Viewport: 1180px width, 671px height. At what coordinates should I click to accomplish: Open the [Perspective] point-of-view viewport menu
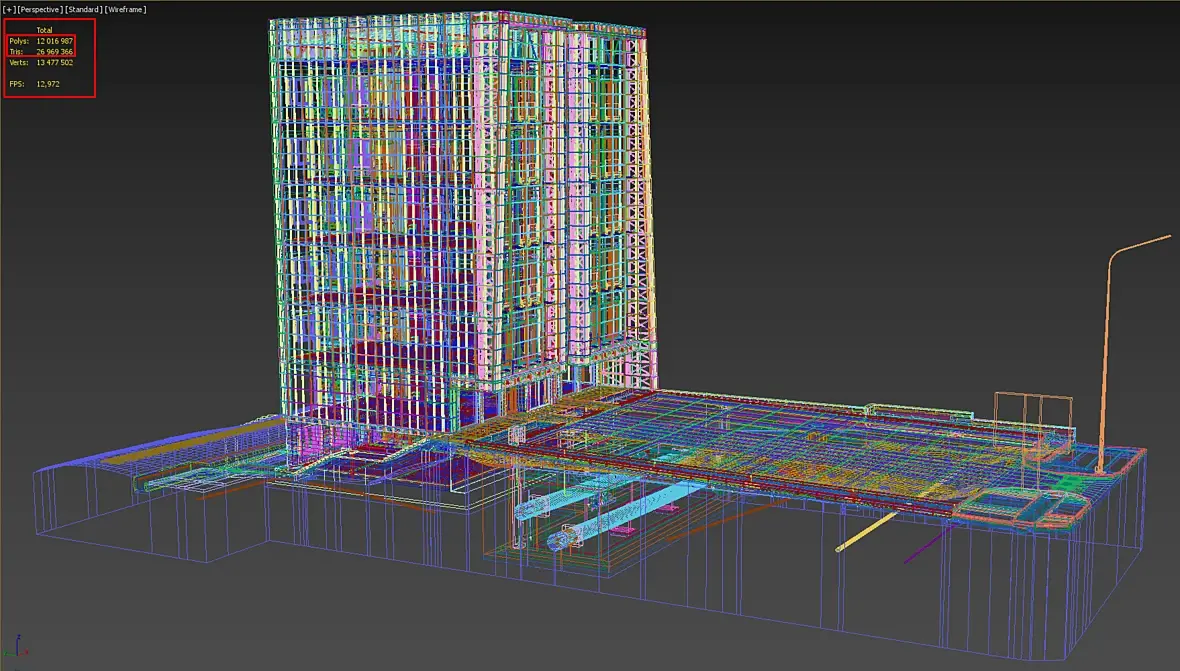[x=40, y=10]
